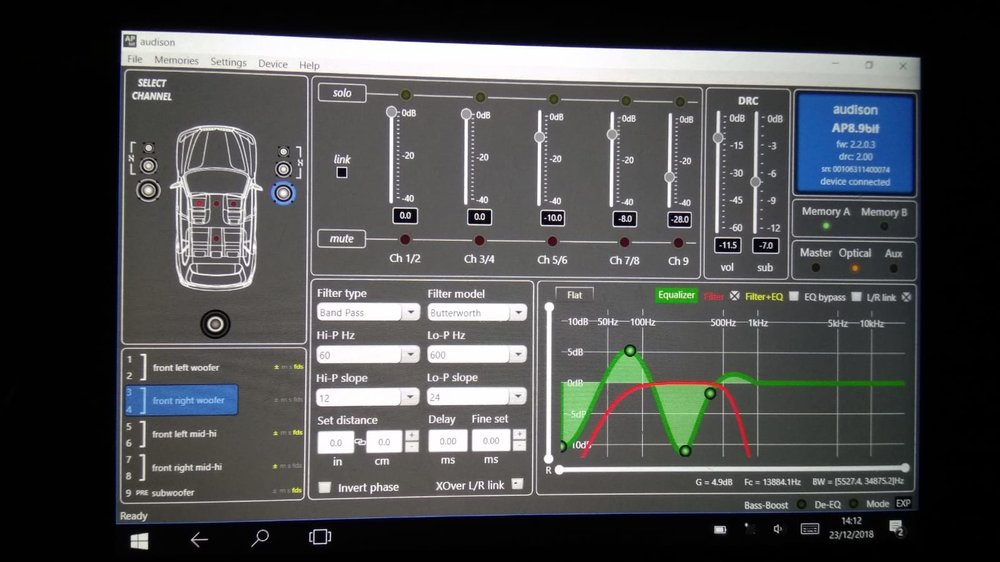The image size is (1000, 562).
Task: Toggle solo for Ch 3/4
Action: point(480,97)
